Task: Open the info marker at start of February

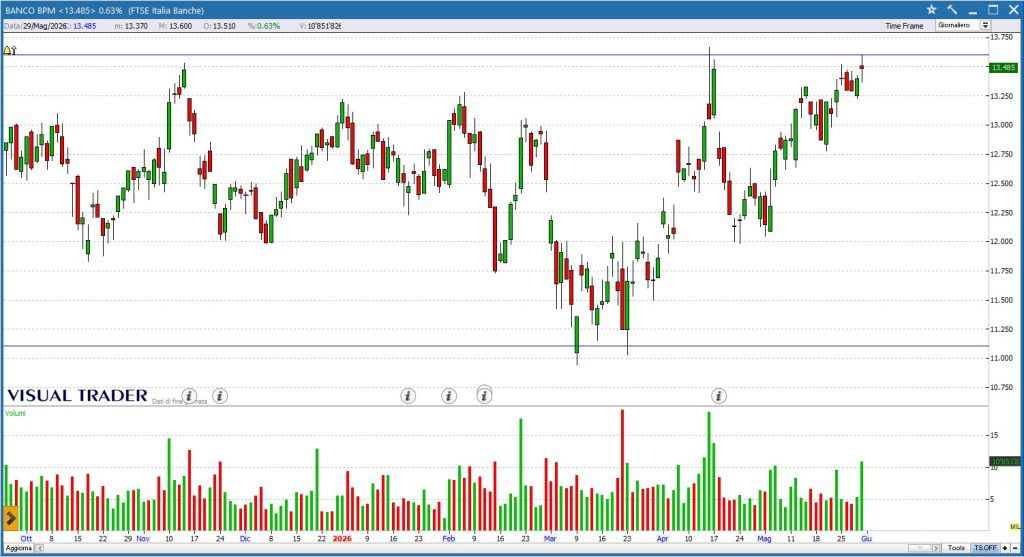Action: tap(449, 396)
